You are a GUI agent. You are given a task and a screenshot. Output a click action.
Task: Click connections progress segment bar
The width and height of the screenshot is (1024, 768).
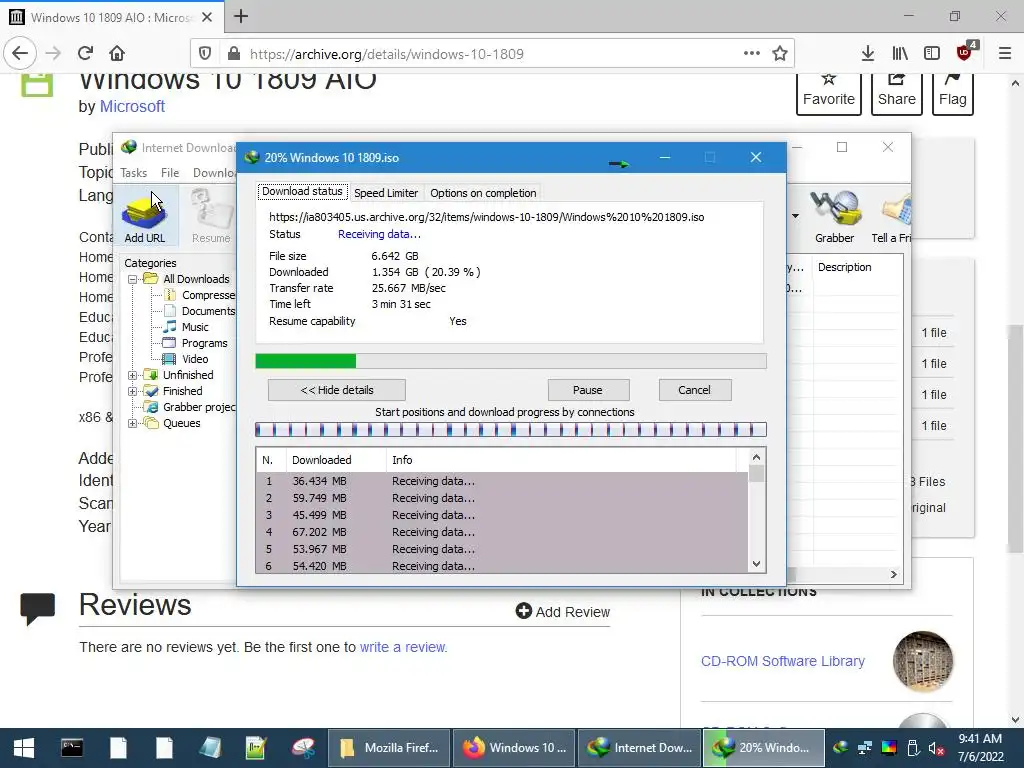click(511, 430)
